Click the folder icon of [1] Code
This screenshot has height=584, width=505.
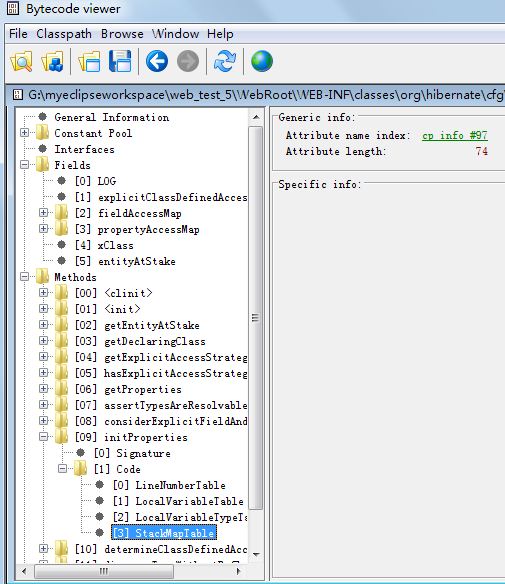click(x=80, y=469)
